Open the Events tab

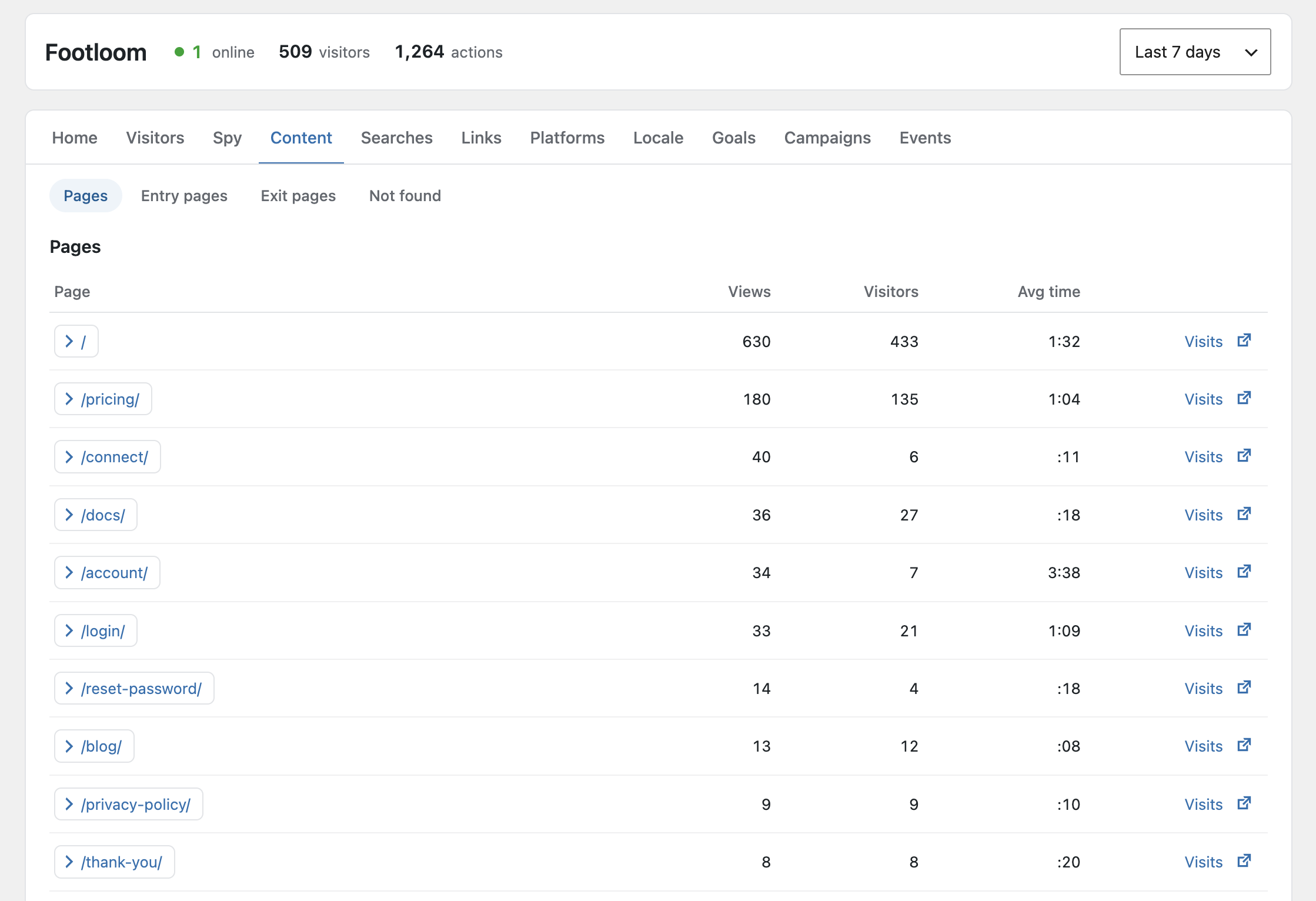926,138
